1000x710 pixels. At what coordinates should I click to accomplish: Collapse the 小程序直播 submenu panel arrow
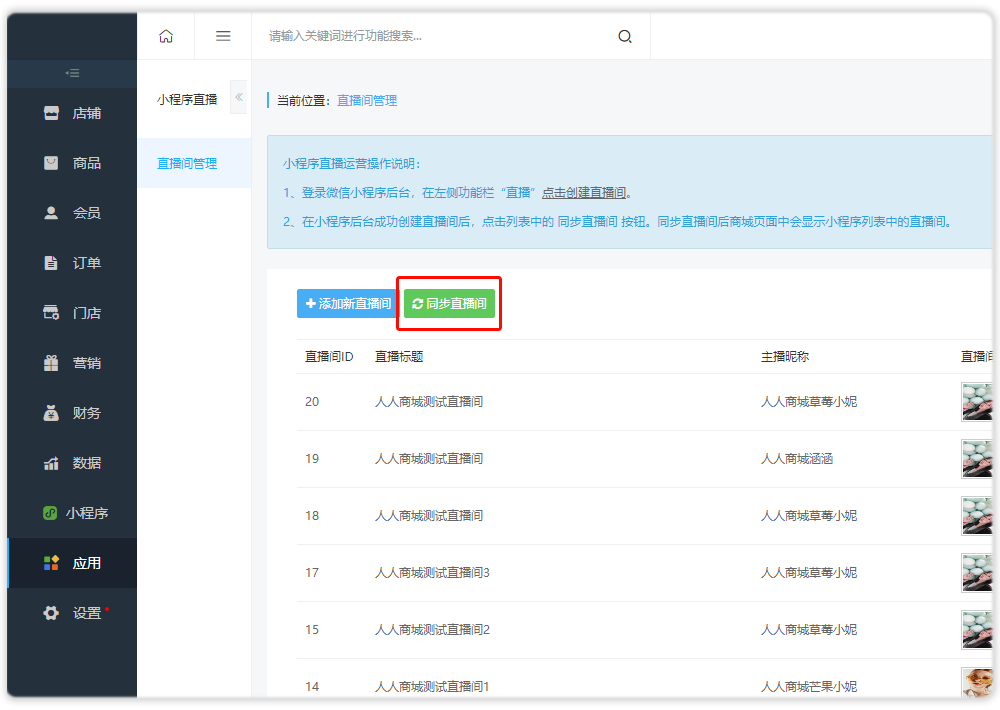239,97
